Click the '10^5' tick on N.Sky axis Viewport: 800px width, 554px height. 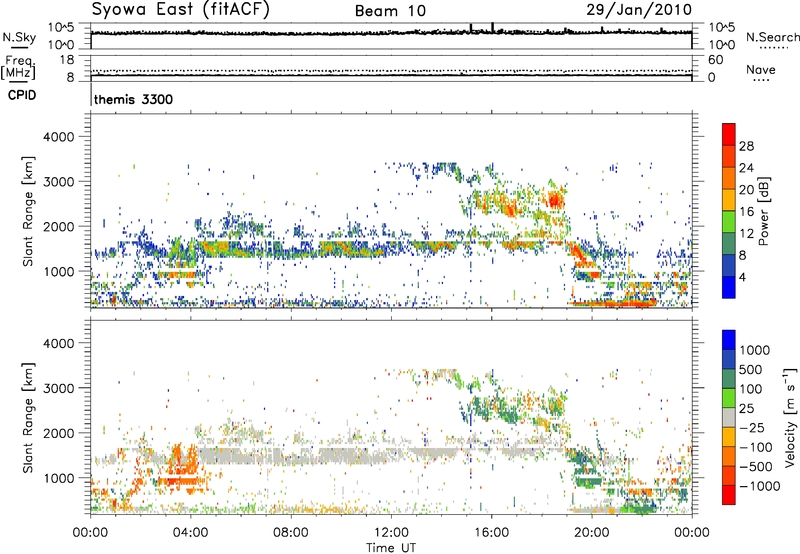(x=61, y=28)
